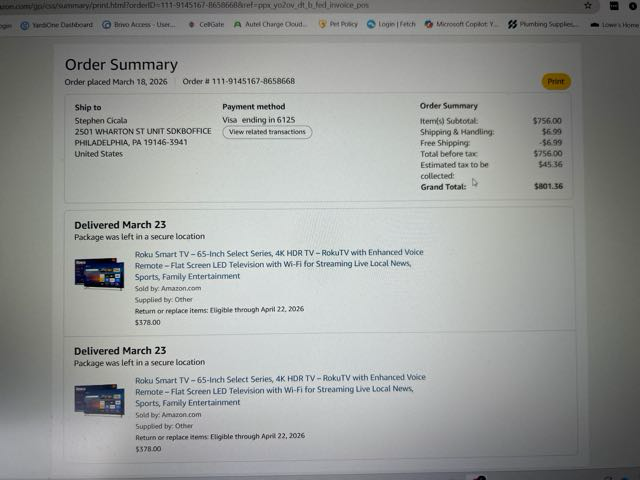This screenshot has height=480, width=640.
Task: Open the YardiOne Dashboard bookmark
Action: pos(57,25)
